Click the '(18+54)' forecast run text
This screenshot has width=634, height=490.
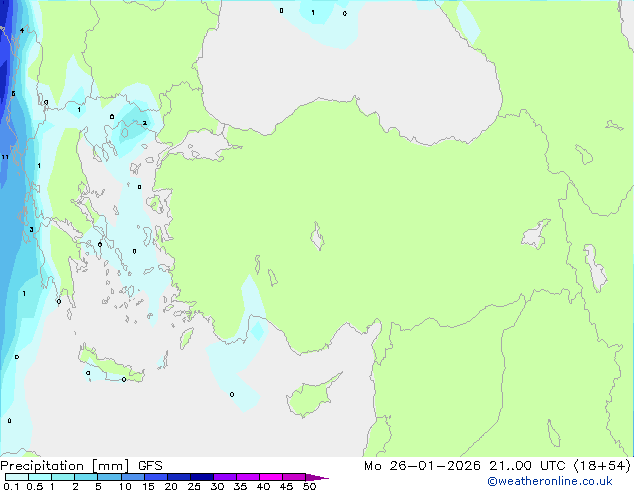602,466
